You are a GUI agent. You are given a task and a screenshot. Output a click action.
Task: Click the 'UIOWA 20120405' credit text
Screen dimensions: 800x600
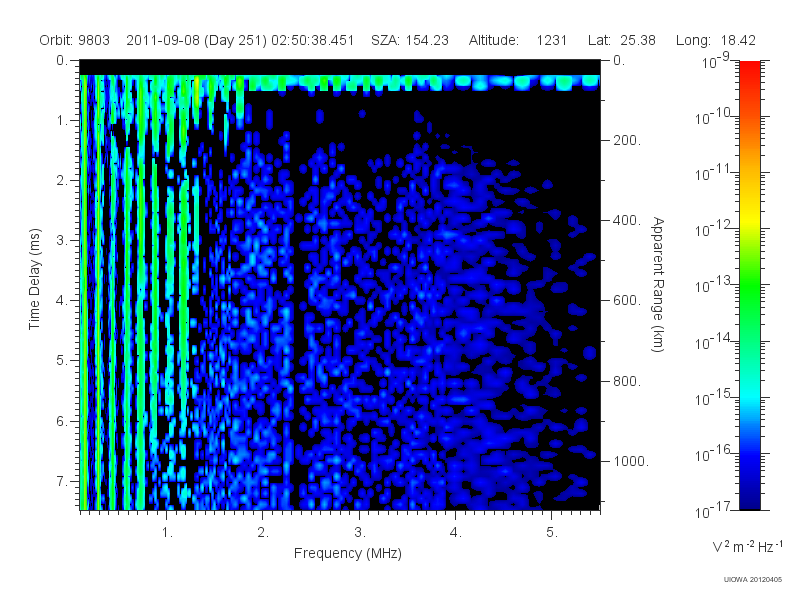(753, 580)
